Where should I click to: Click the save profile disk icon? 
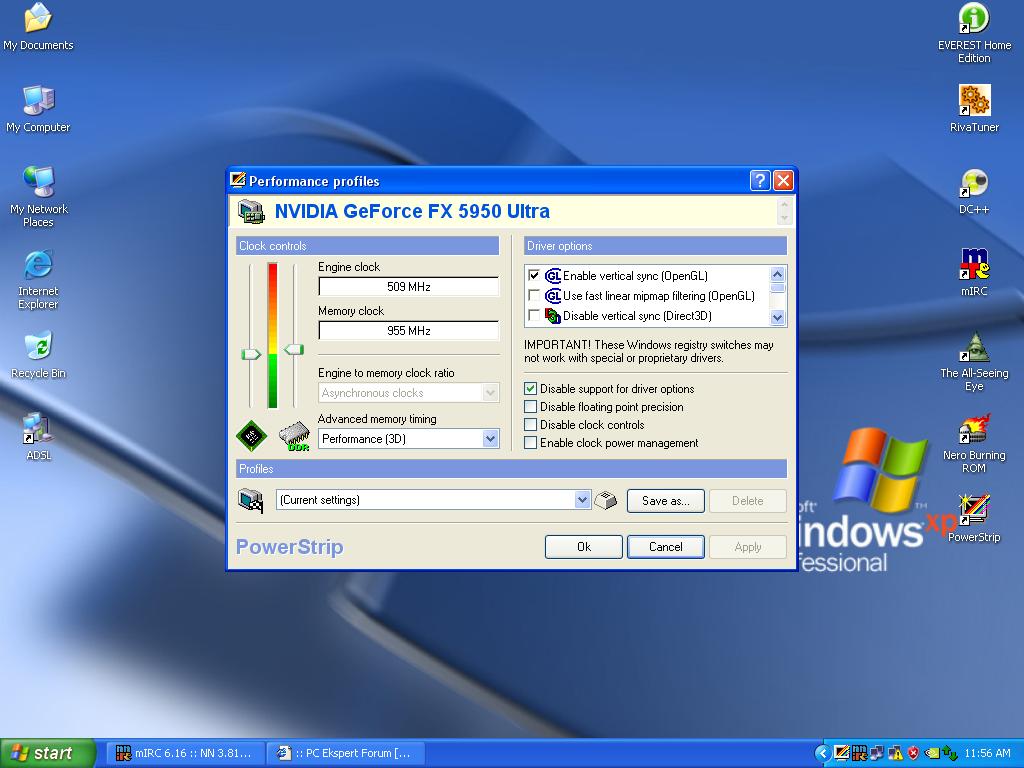(606, 500)
